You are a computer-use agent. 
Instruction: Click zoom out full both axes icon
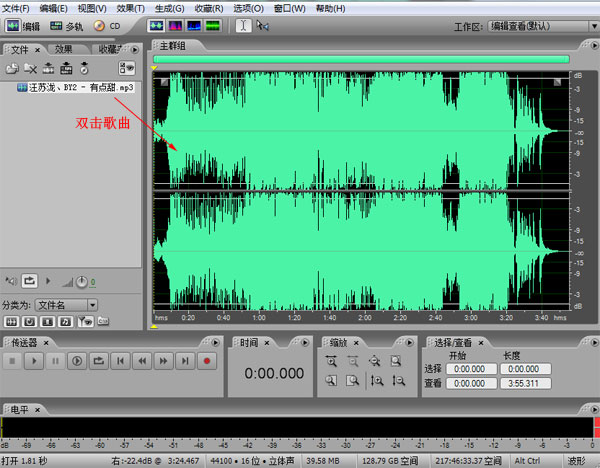(x=374, y=361)
